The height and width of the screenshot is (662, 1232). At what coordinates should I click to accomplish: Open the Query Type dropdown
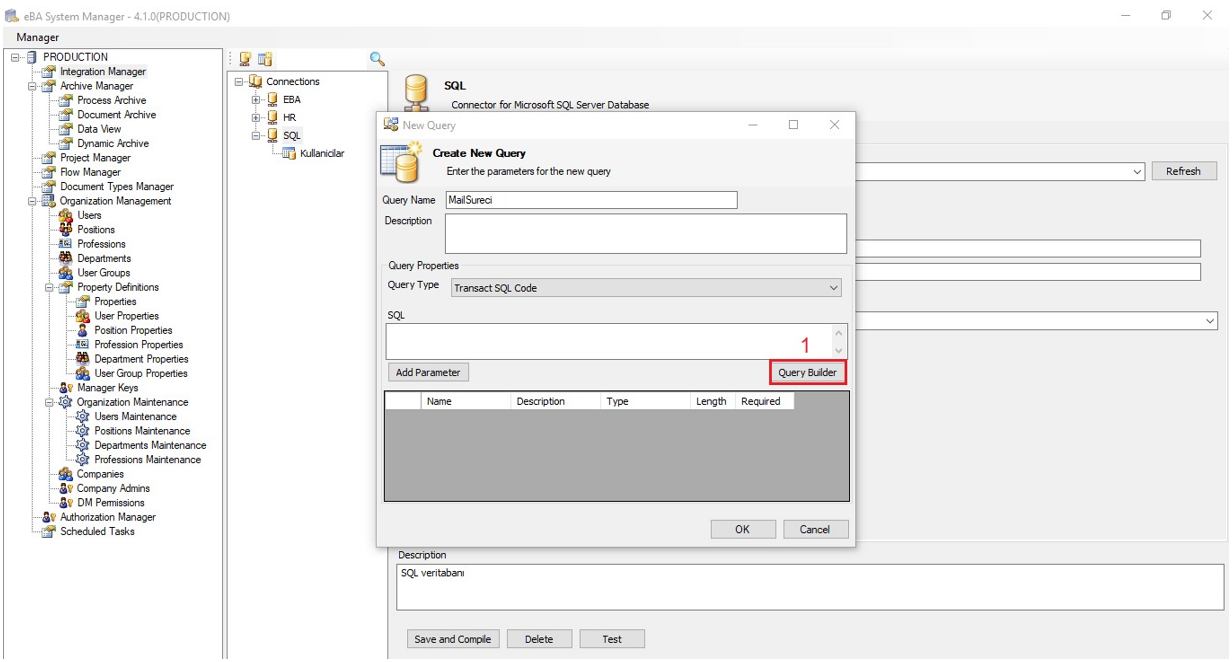tap(645, 288)
